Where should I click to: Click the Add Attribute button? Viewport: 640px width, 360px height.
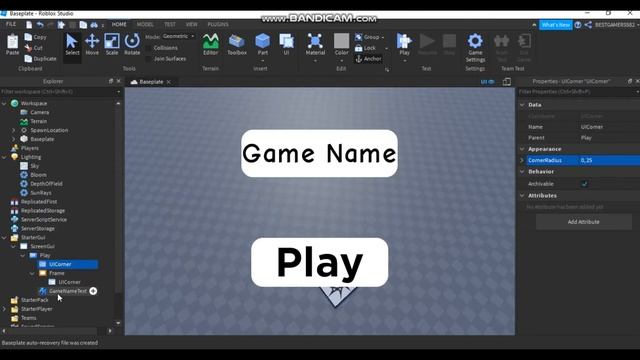click(x=584, y=222)
